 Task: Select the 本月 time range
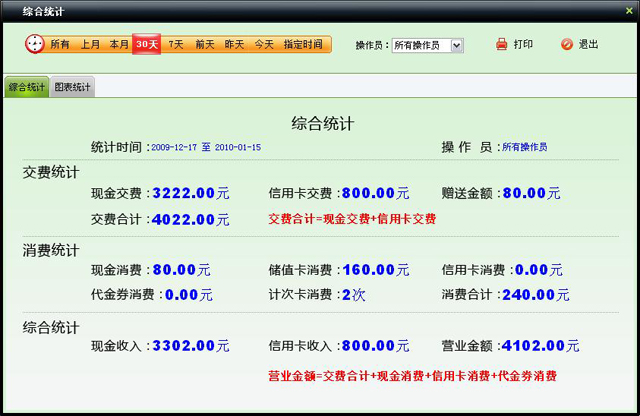pyautogui.click(x=119, y=45)
